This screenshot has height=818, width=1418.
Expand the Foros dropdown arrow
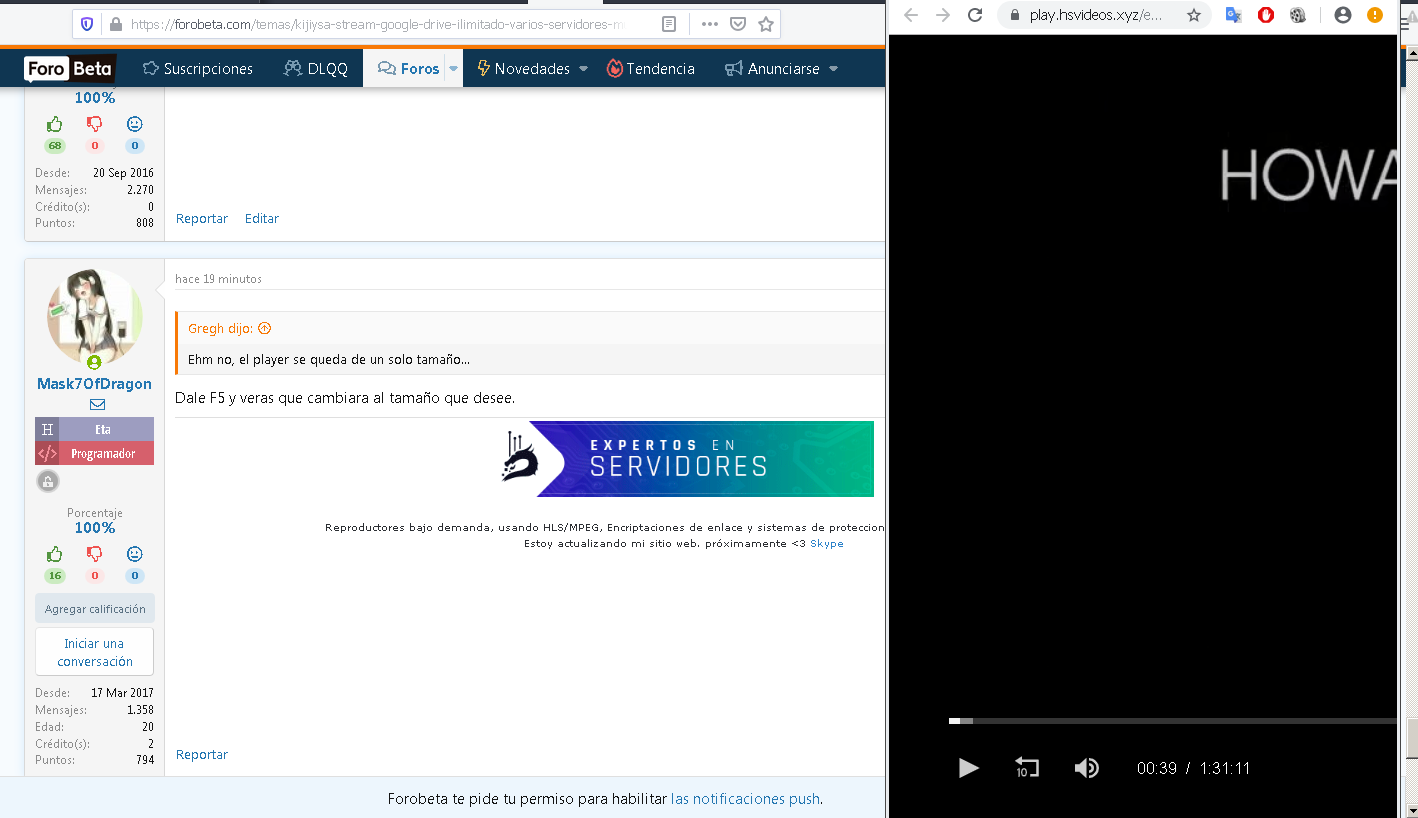tap(453, 69)
